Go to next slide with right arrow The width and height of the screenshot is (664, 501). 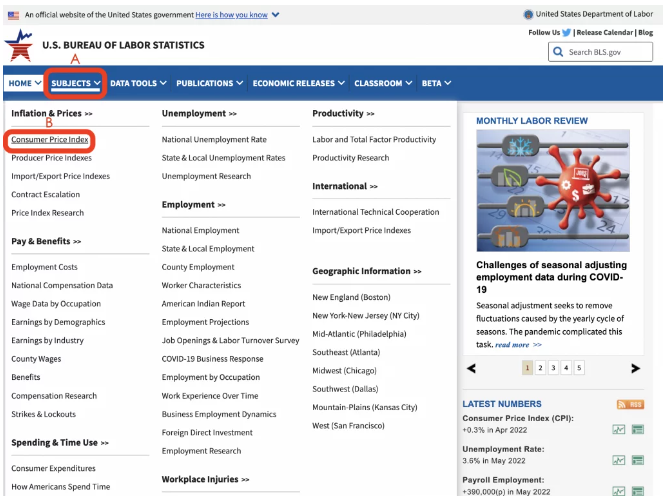(x=635, y=368)
